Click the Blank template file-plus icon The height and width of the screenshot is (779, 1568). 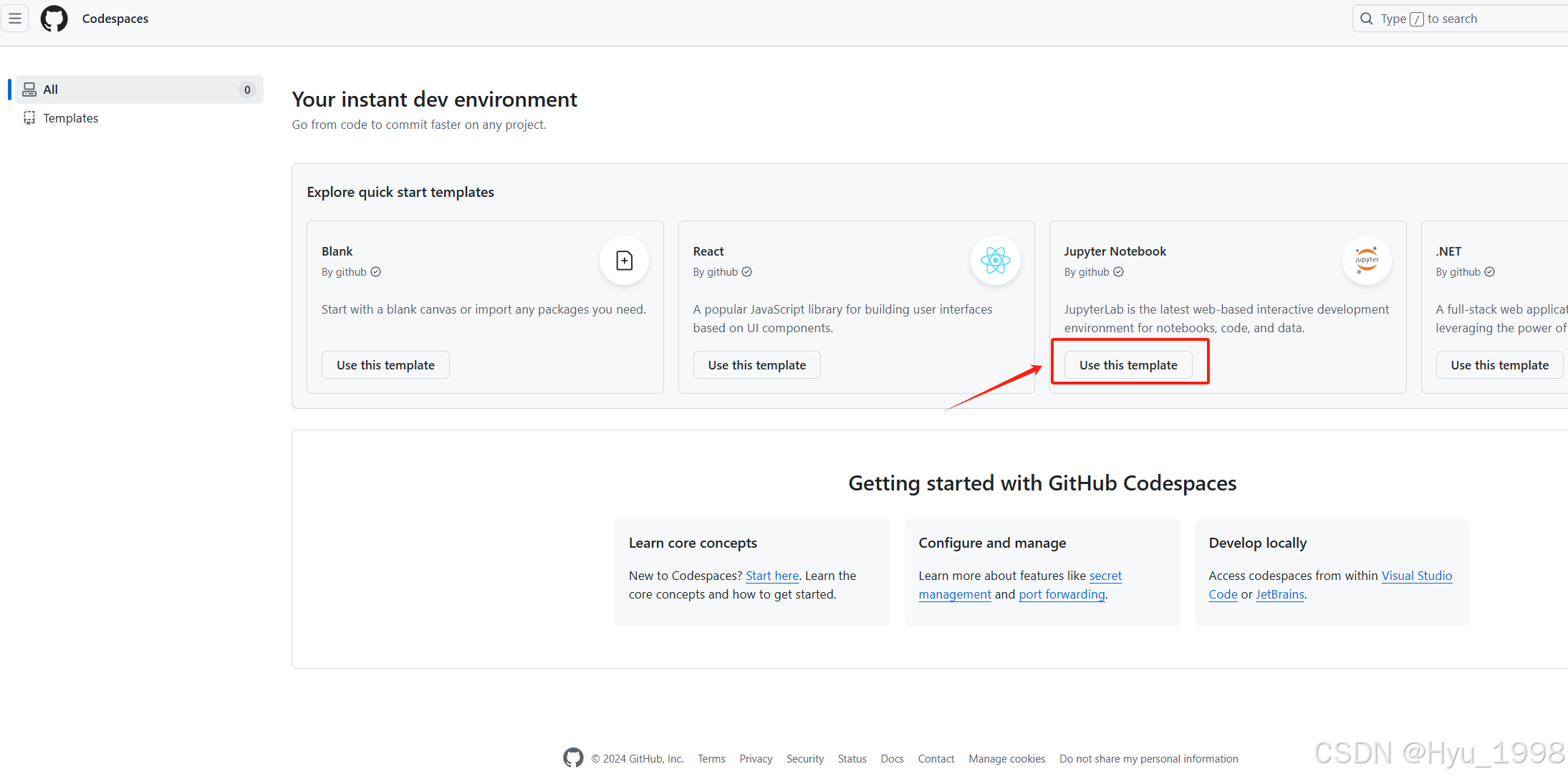[625, 261]
